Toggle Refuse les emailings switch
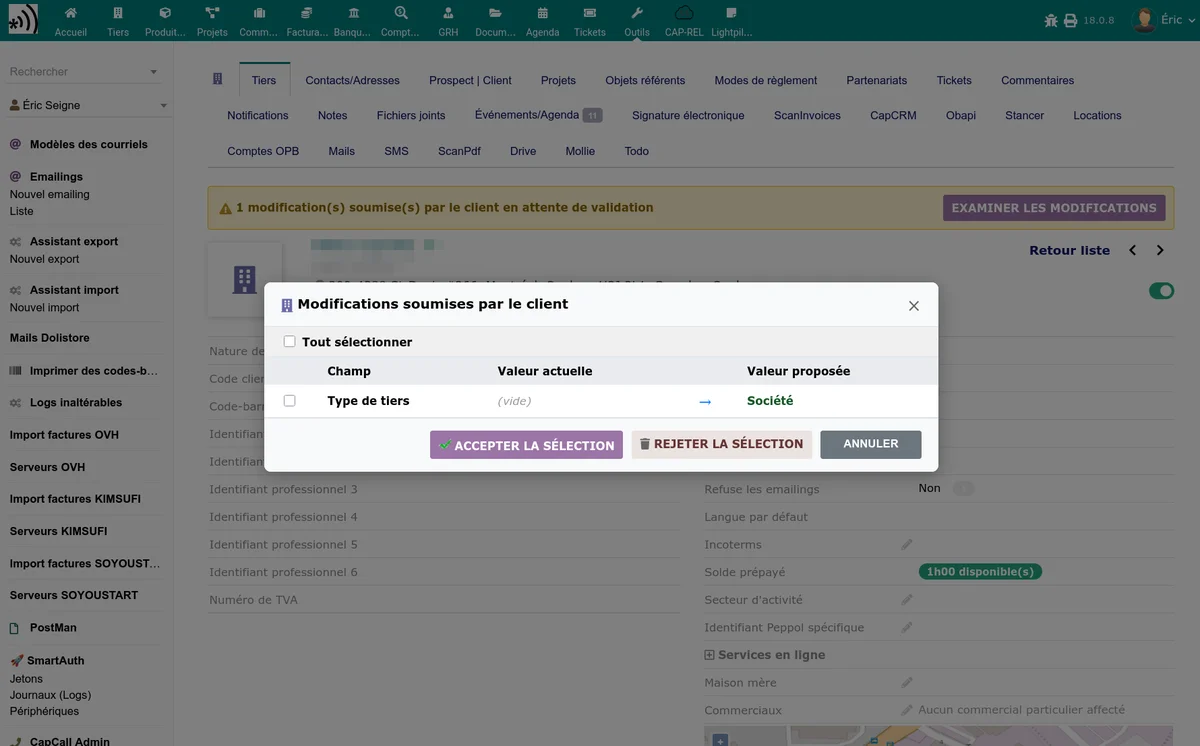Image resolution: width=1200 pixels, height=746 pixels. pos(962,488)
